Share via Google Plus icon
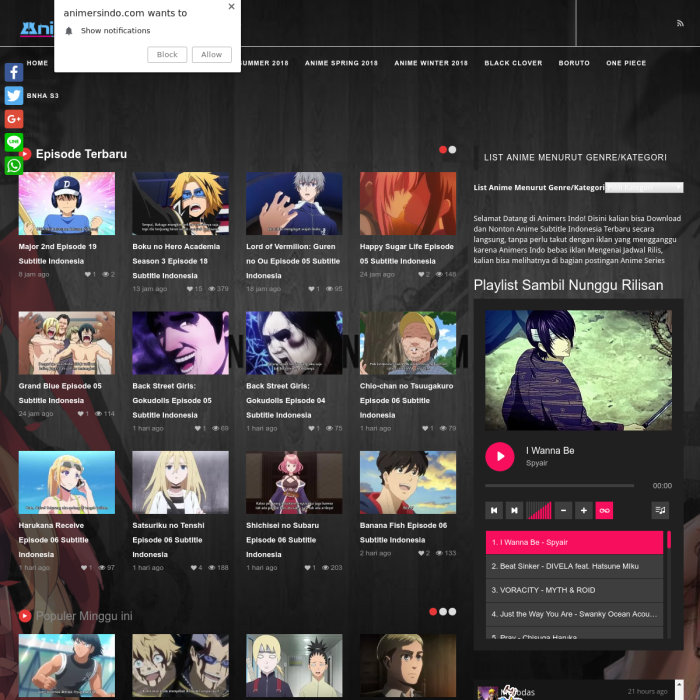 click(14, 119)
